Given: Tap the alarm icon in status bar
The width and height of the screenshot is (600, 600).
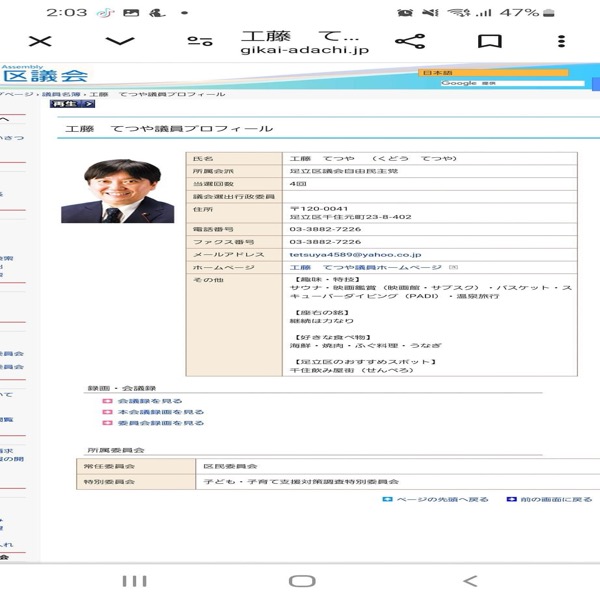Looking at the screenshot, I should tap(405, 13).
